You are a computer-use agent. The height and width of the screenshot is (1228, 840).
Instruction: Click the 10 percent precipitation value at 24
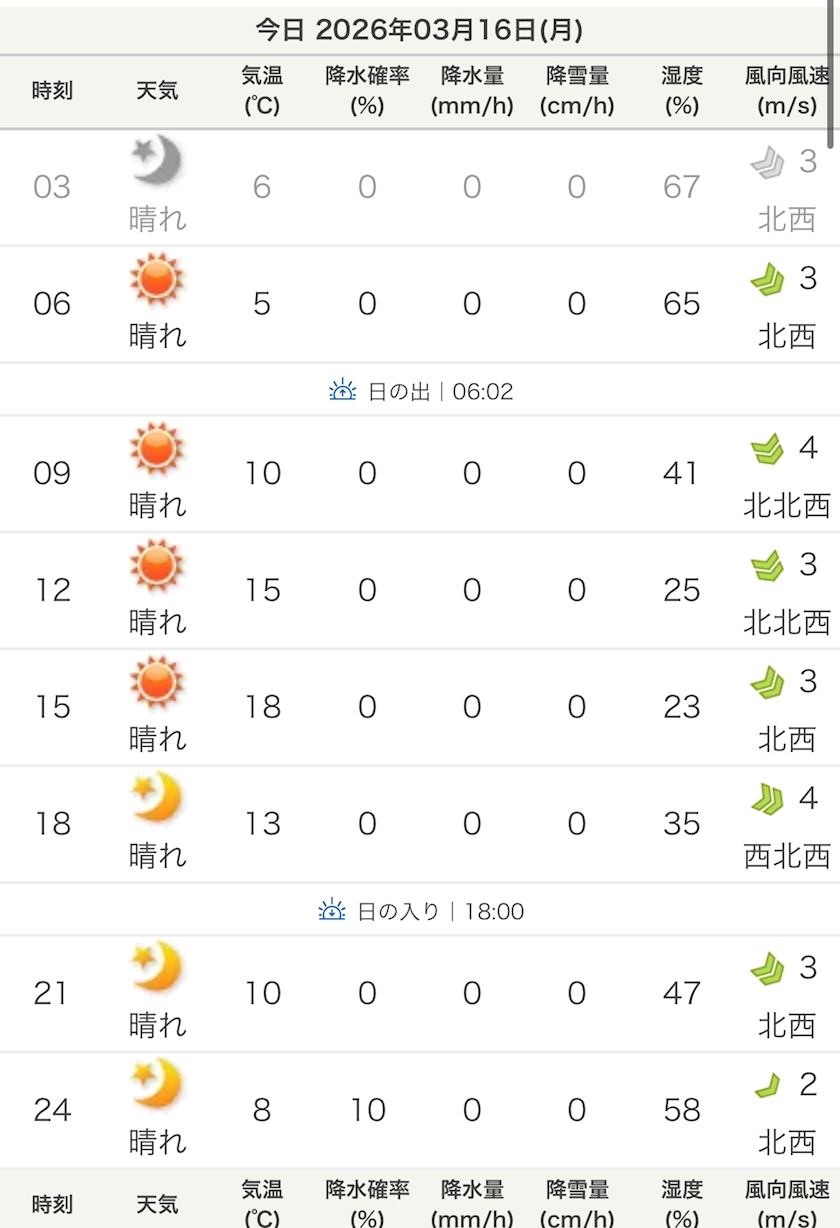click(x=367, y=1110)
